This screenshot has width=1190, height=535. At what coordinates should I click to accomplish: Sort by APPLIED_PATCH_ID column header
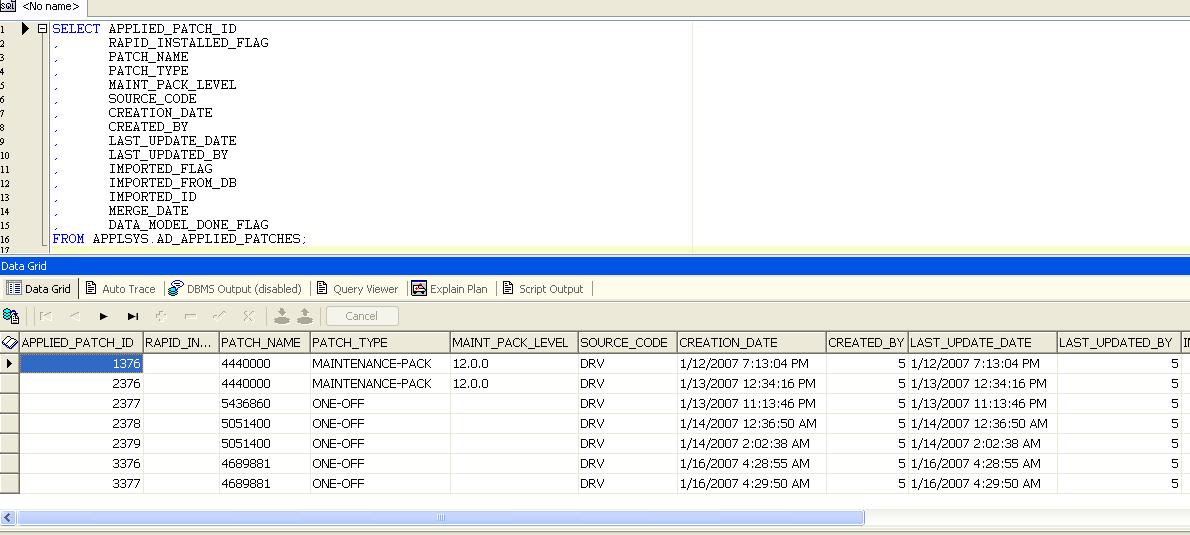point(81,342)
